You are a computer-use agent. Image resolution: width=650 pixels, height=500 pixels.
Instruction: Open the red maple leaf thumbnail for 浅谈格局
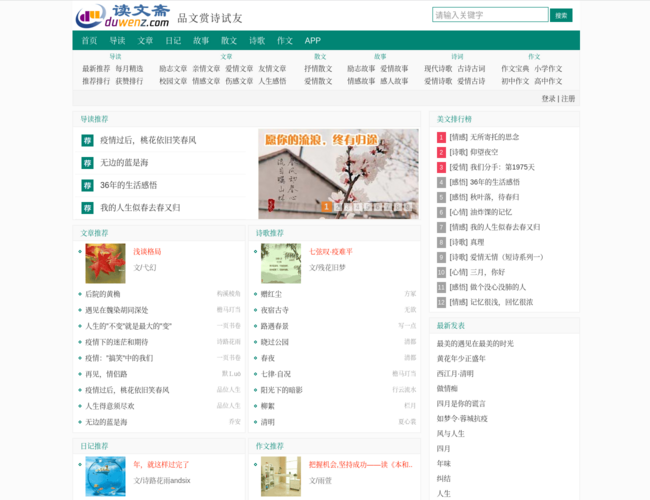click(105, 262)
